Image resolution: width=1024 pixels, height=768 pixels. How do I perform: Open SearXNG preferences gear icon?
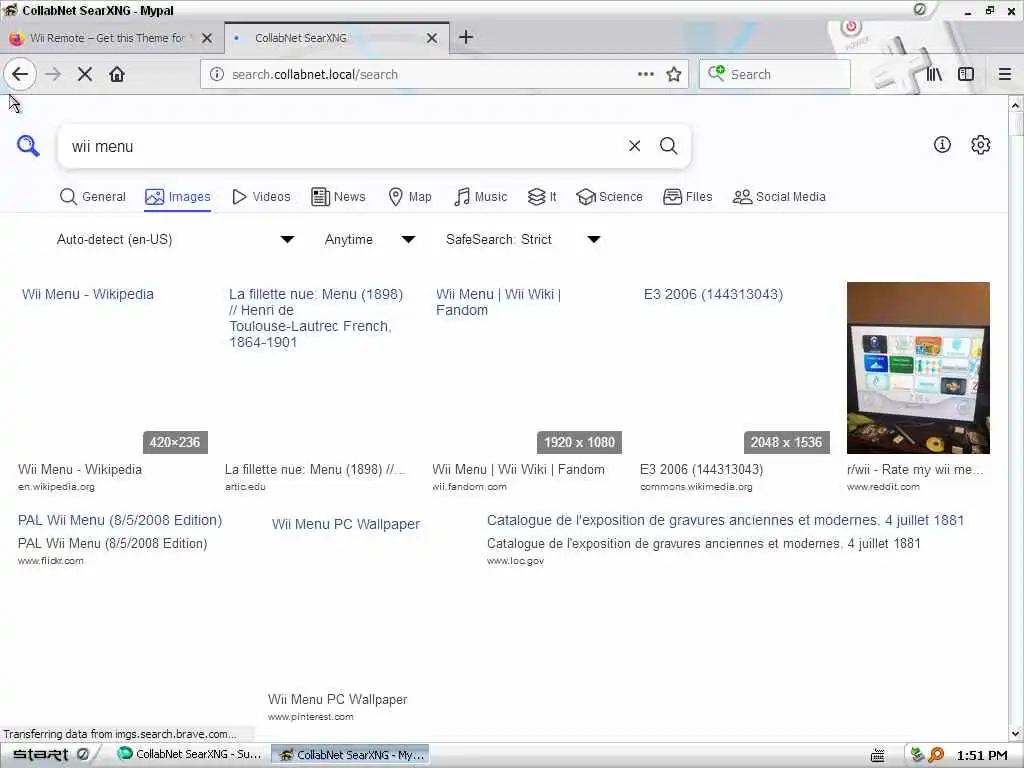coord(980,145)
